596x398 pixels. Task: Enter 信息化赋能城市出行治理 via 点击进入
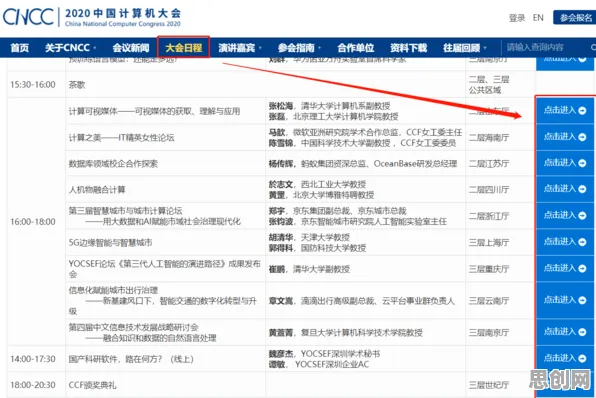click(564, 300)
